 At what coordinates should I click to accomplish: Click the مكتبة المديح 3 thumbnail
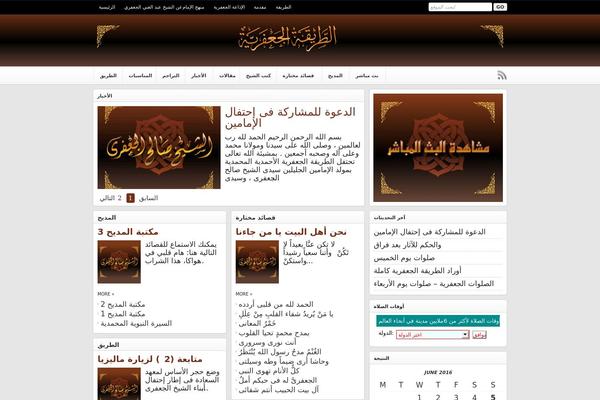119,262
